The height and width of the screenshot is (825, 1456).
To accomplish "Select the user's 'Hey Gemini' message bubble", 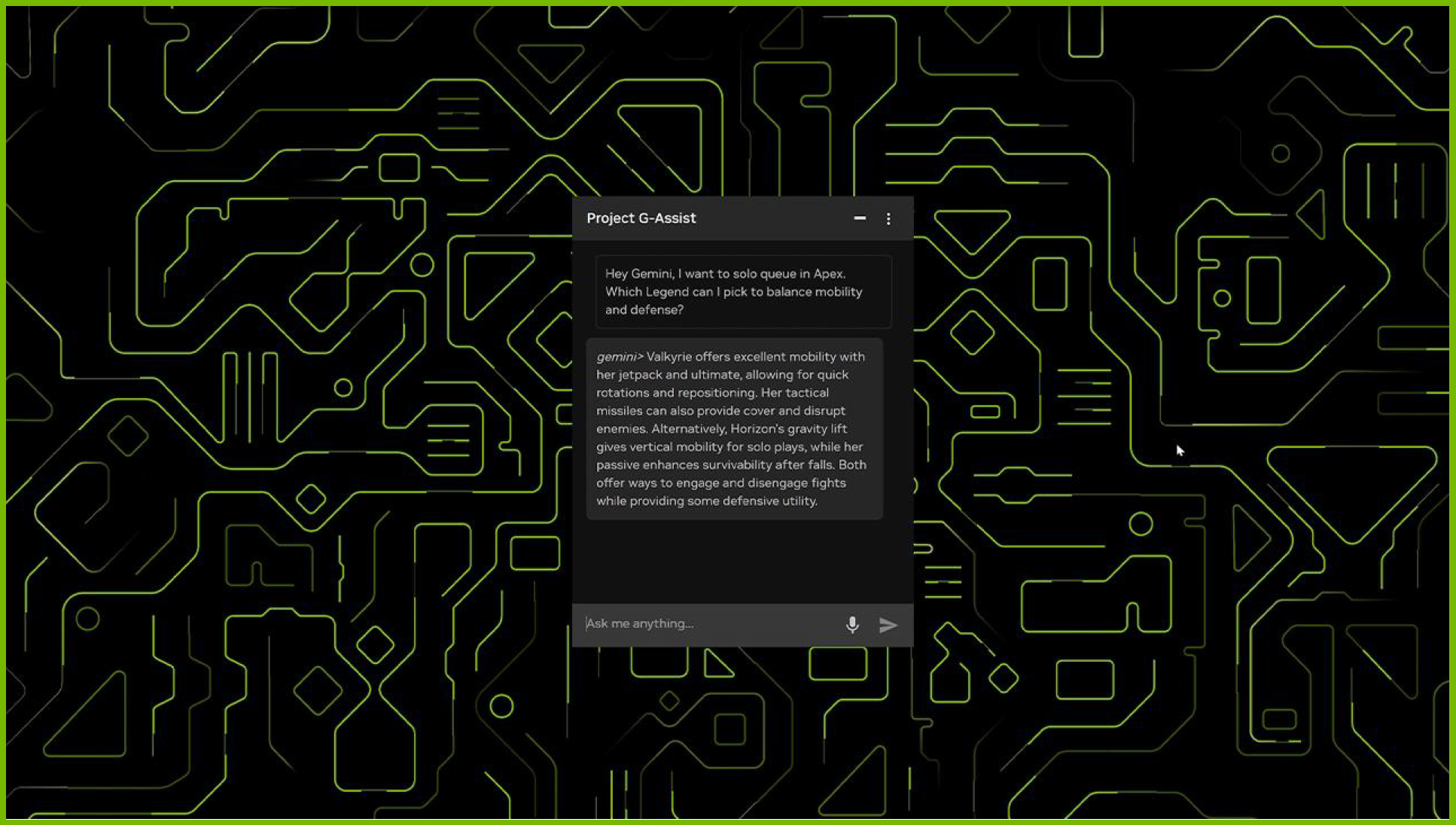I will pos(743,292).
